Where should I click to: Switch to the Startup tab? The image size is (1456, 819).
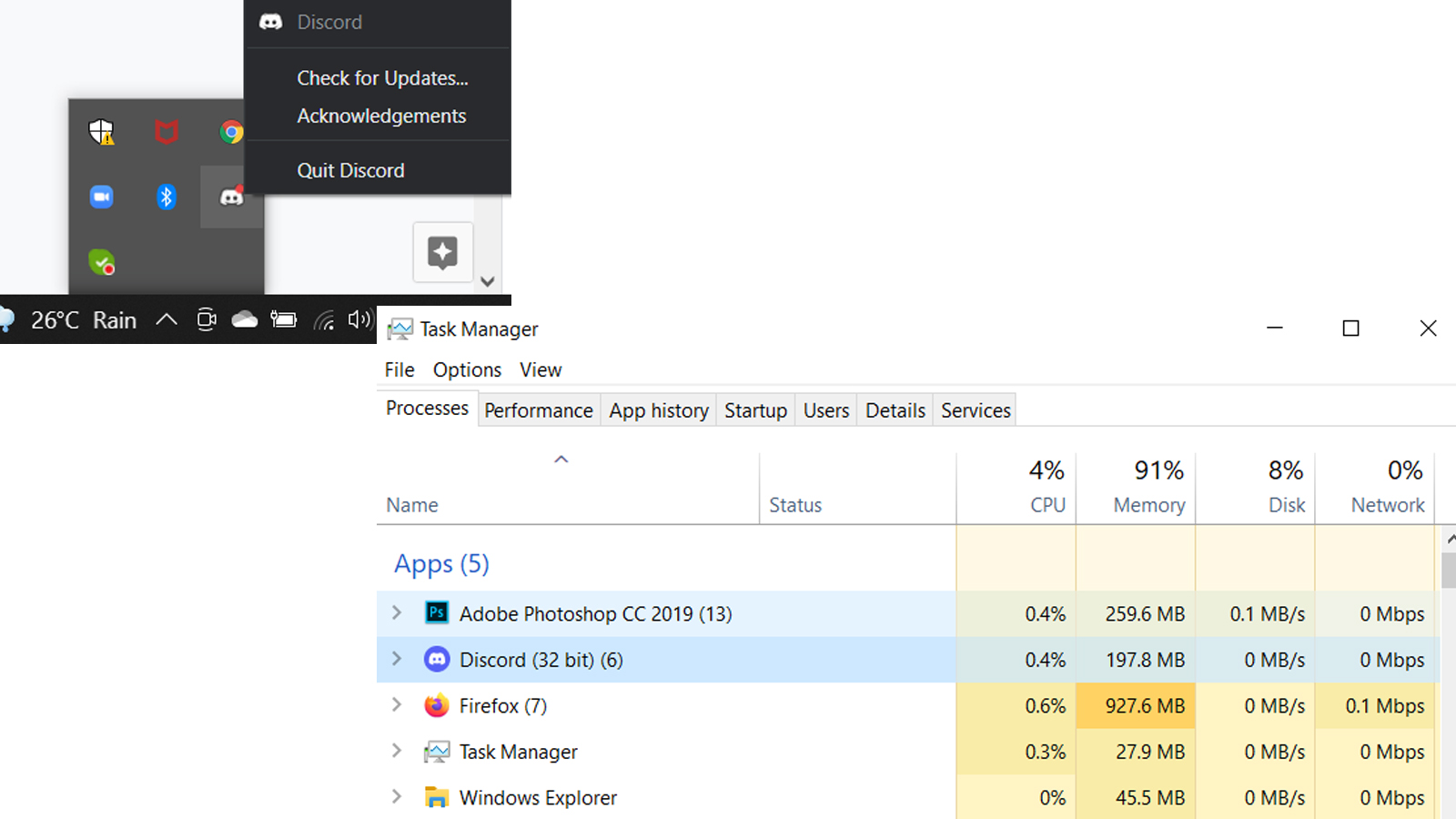click(x=755, y=410)
